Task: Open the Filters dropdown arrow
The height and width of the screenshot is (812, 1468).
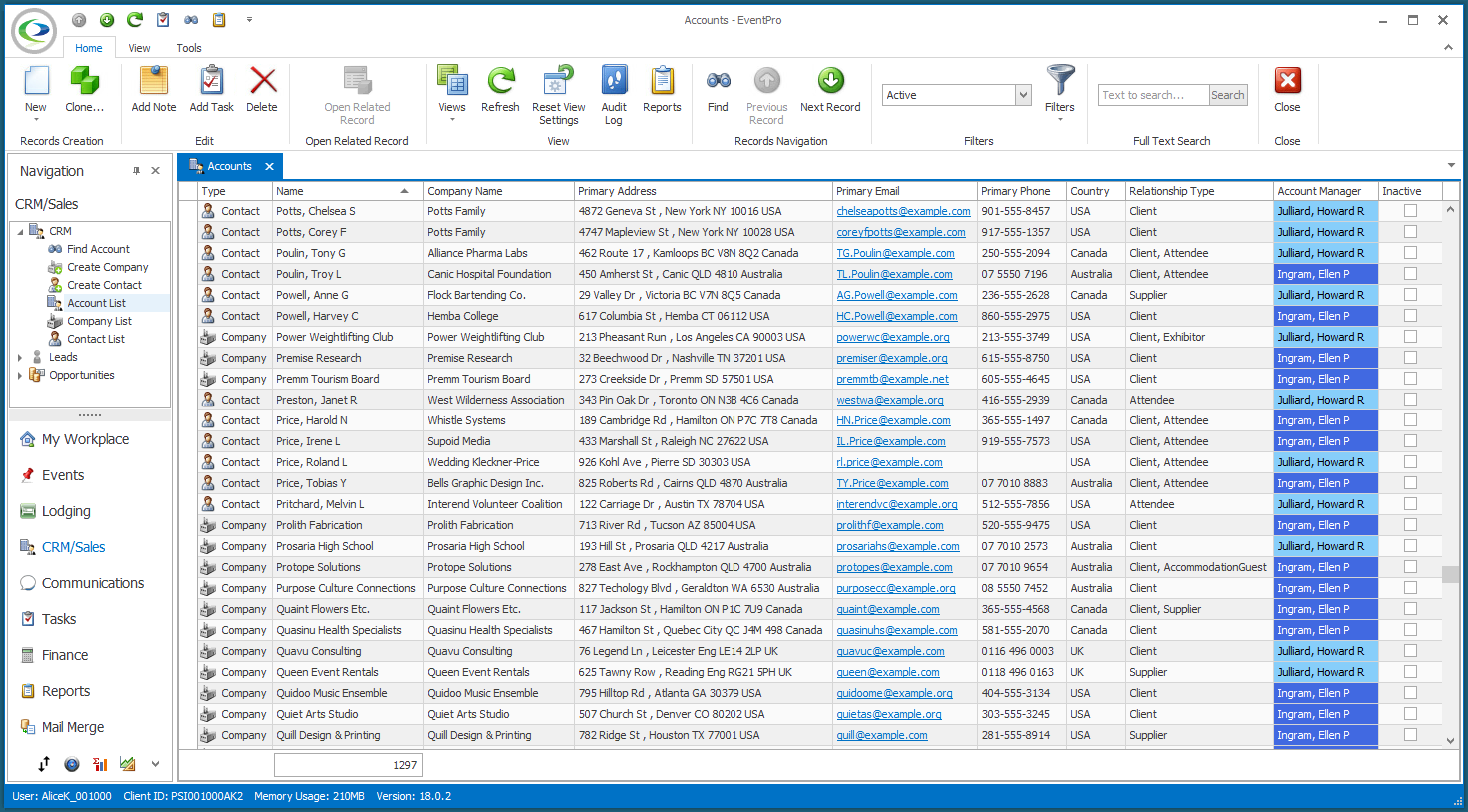Action: (x=1060, y=120)
